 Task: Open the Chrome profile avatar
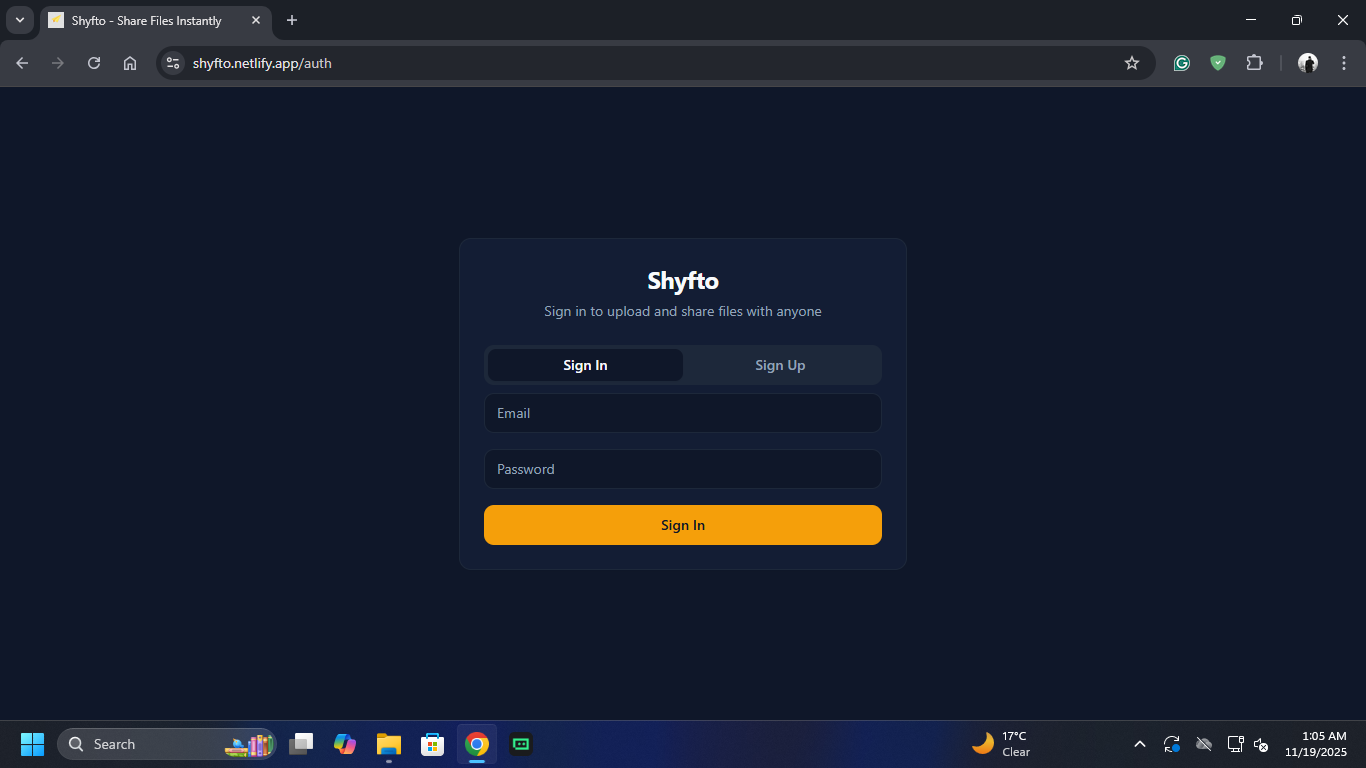point(1307,62)
